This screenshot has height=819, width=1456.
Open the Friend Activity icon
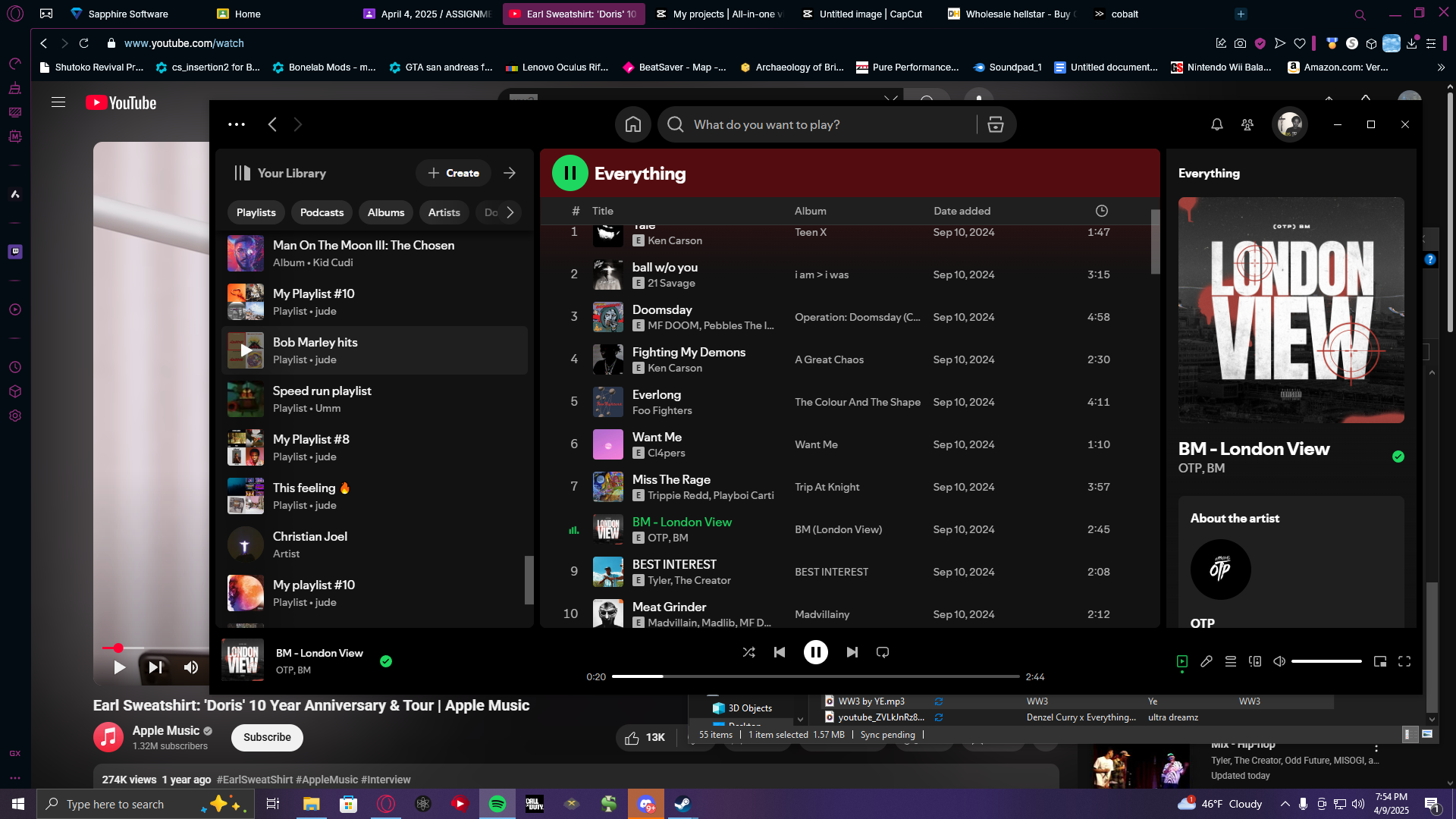1247,124
